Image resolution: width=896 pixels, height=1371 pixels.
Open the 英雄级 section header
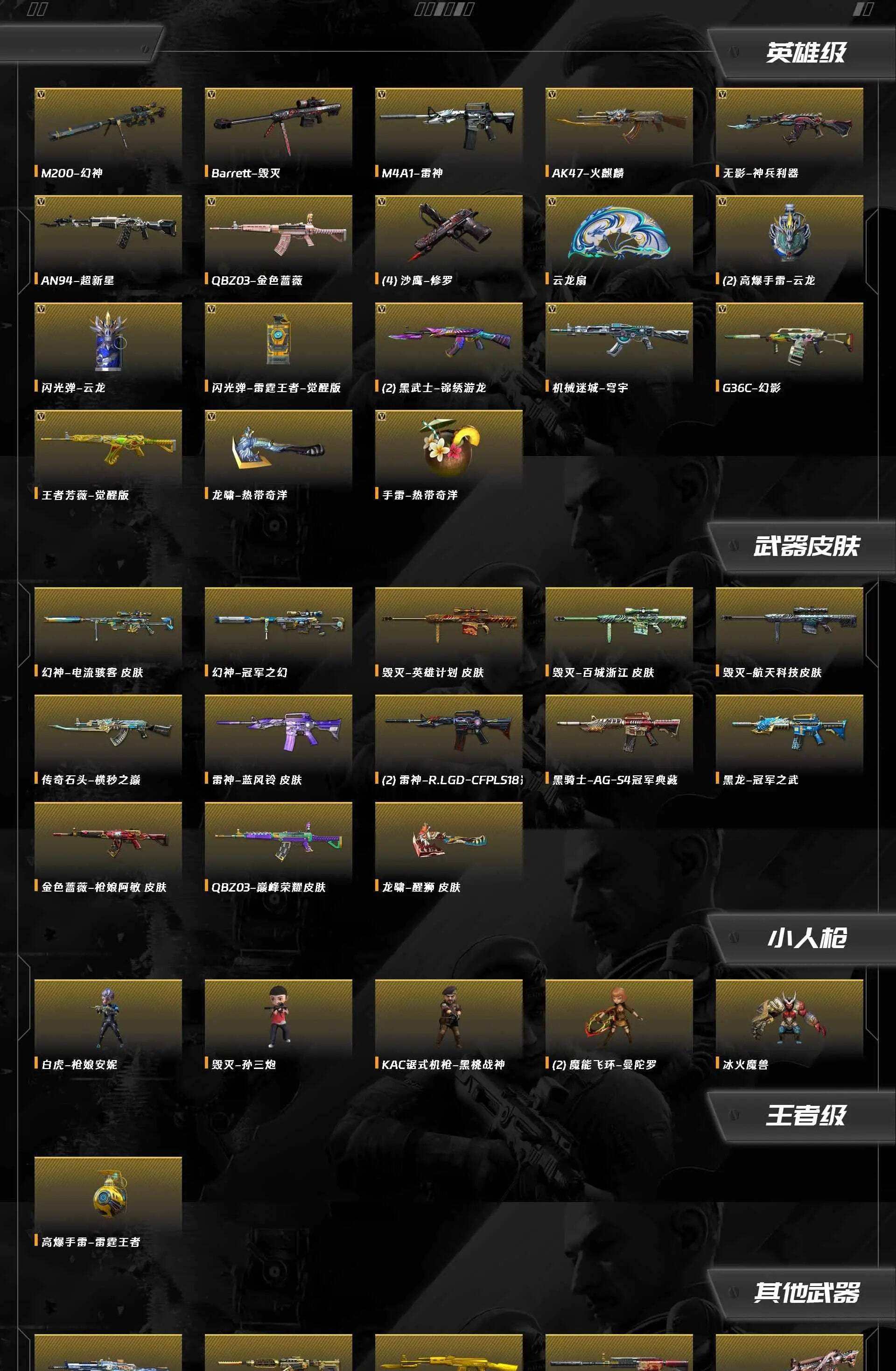point(805,52)
